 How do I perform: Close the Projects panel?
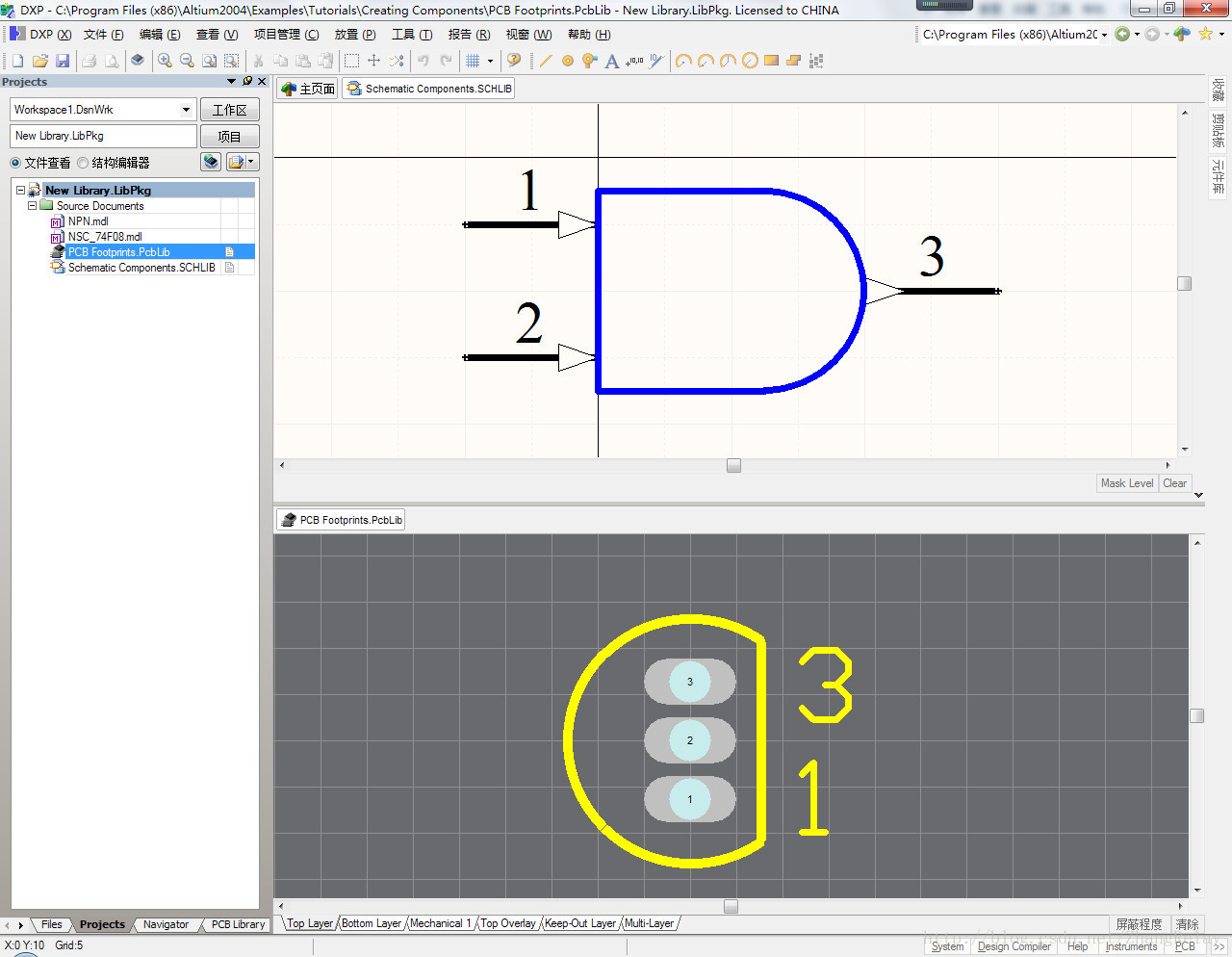[262, 82]
